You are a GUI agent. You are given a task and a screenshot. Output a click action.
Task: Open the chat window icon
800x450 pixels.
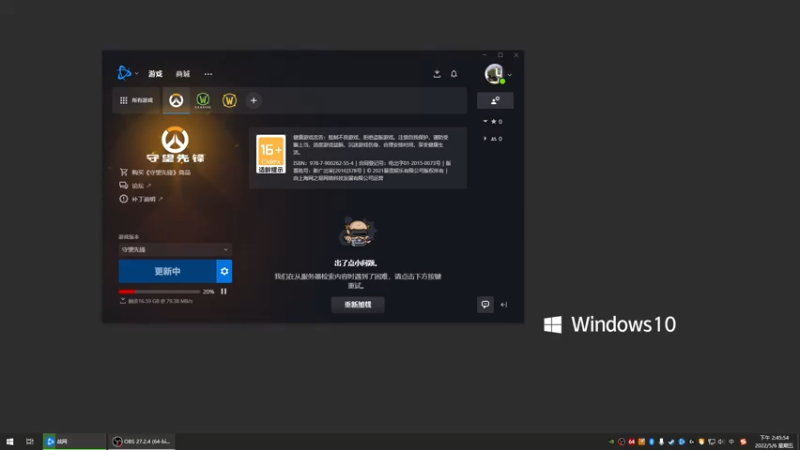click(485, 305)
